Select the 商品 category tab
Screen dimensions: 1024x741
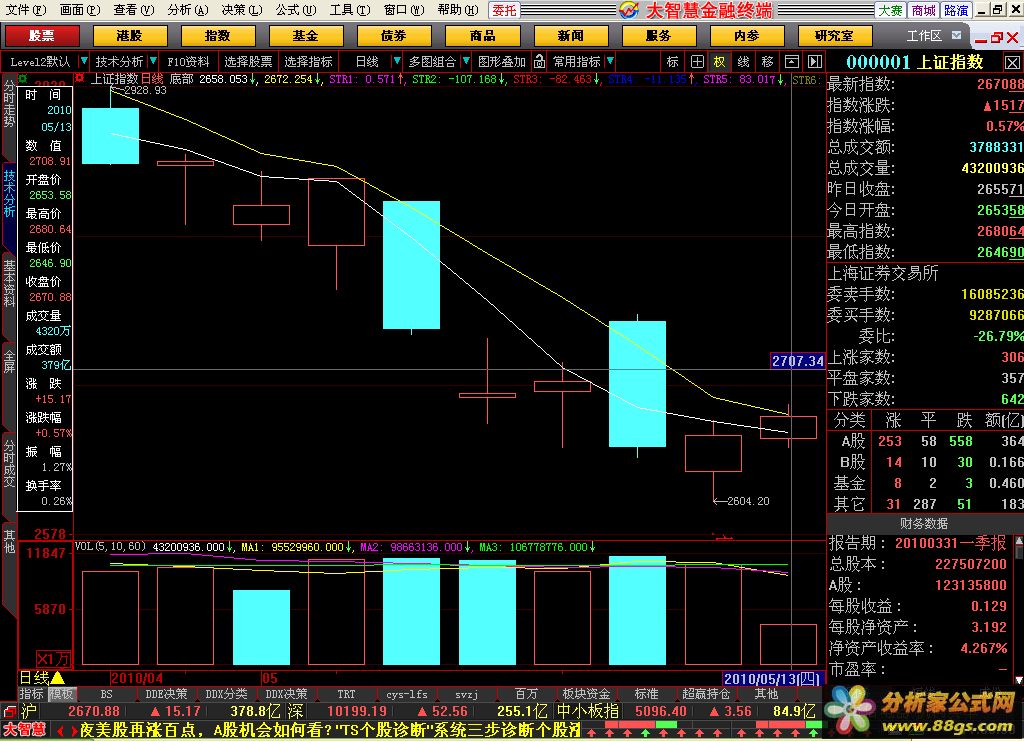482,35
